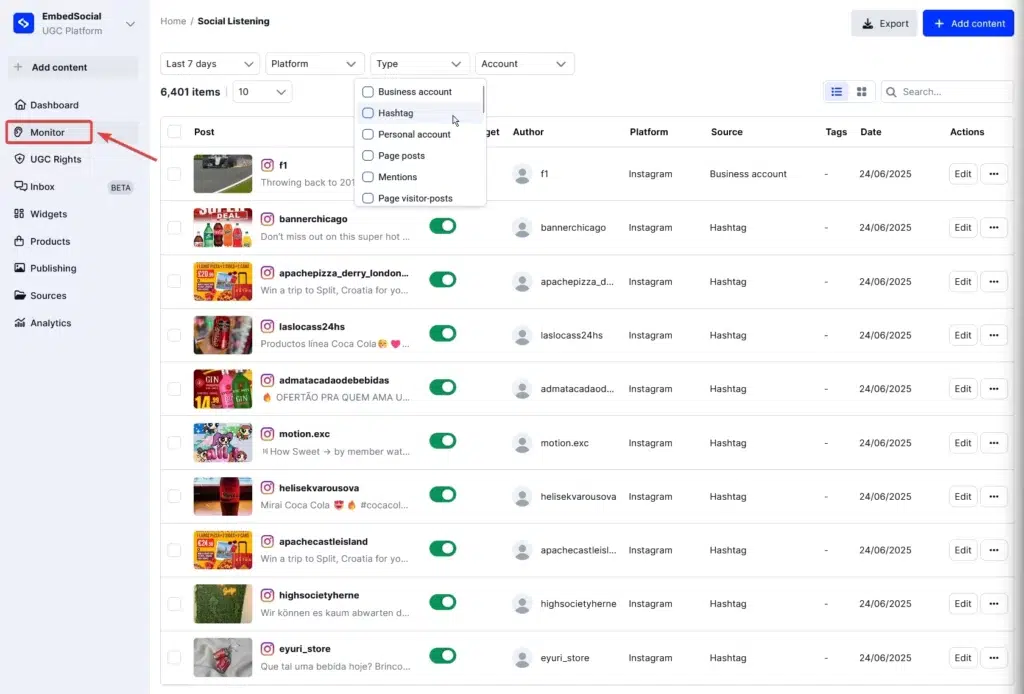Image resolution: width=1024 pixels, height=694 pixels.
Task: Select the bannerchicago row checkbox
Action: pyautogui.click(x=174, y=227)
